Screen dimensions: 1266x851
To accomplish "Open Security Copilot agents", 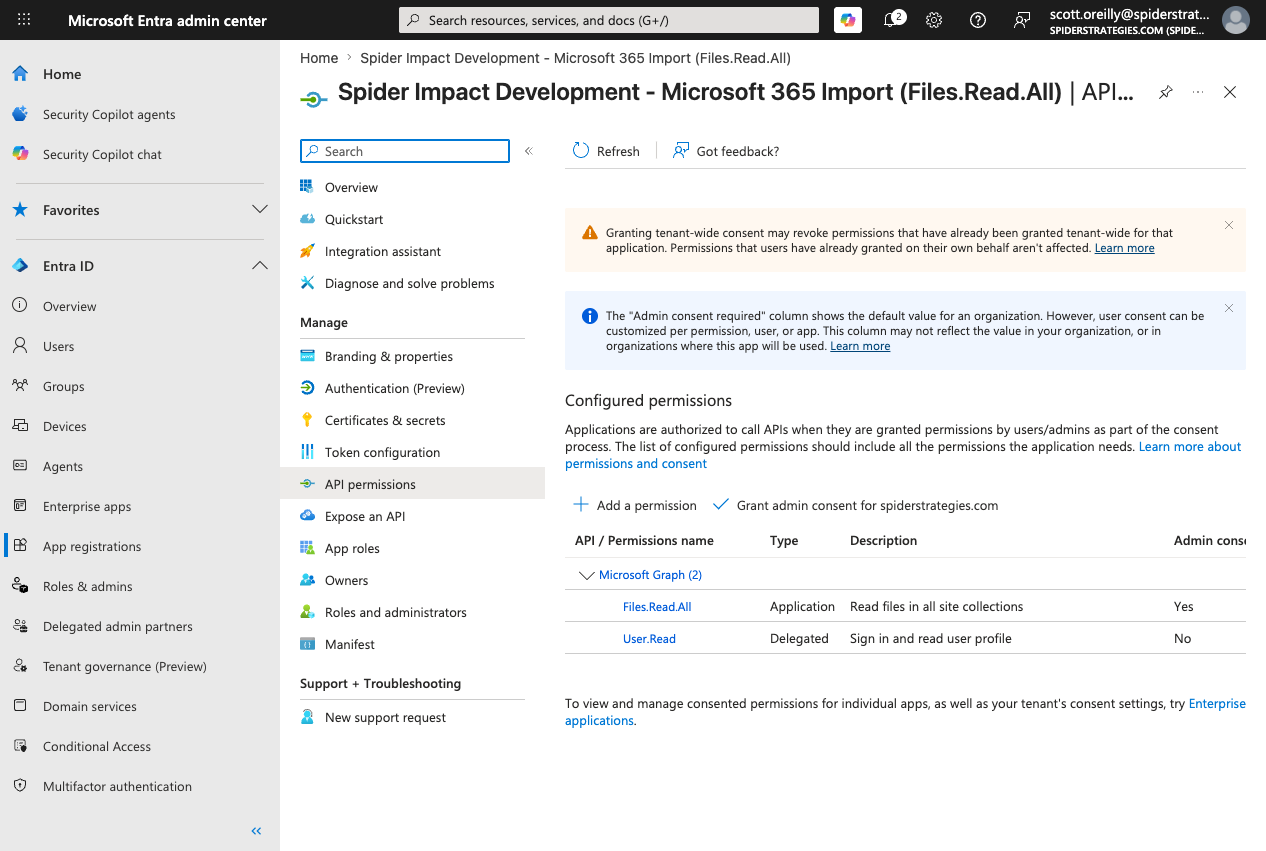I will point(109,114).
